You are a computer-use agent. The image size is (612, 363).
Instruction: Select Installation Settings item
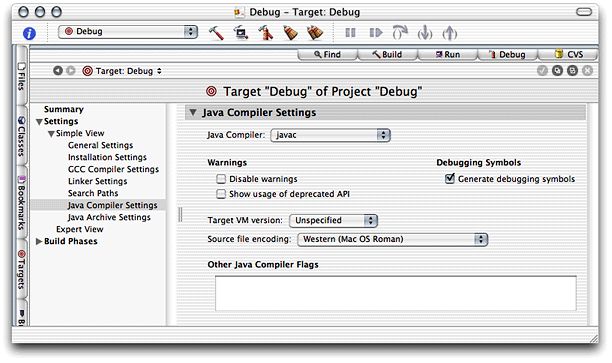click(107, 157)
